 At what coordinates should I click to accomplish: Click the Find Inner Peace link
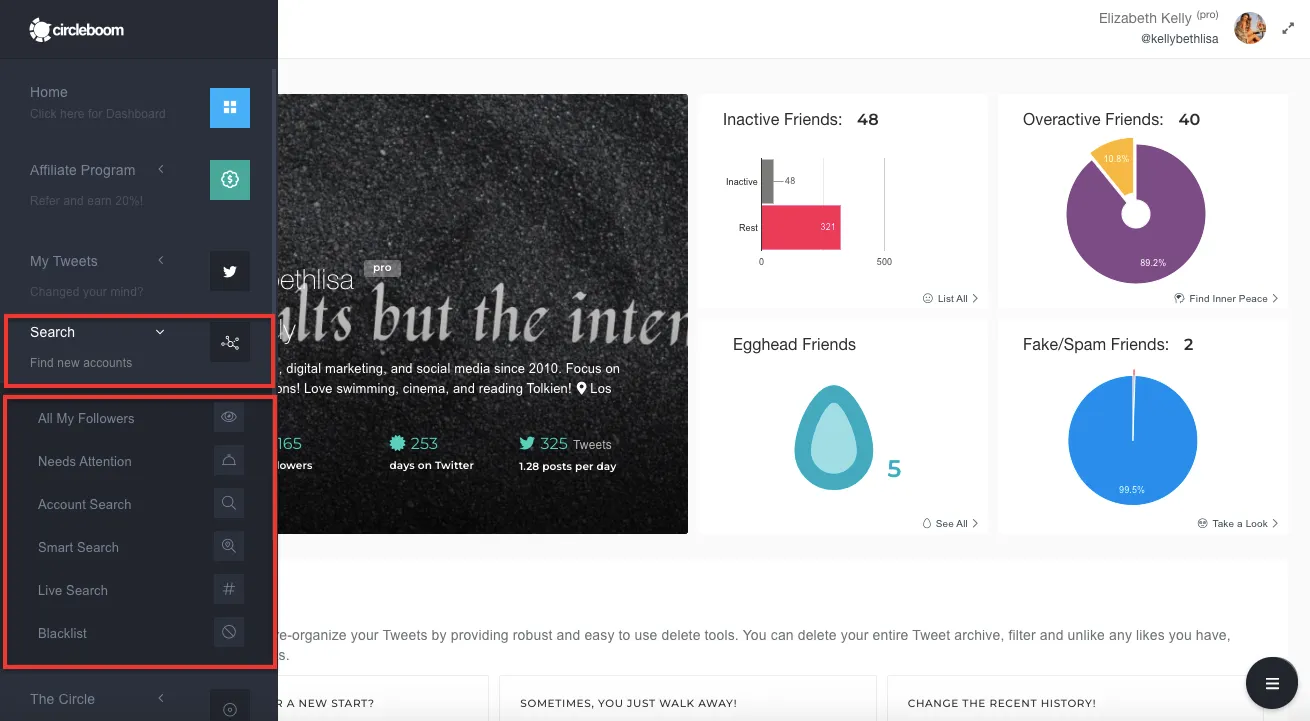coord(1226,298)
